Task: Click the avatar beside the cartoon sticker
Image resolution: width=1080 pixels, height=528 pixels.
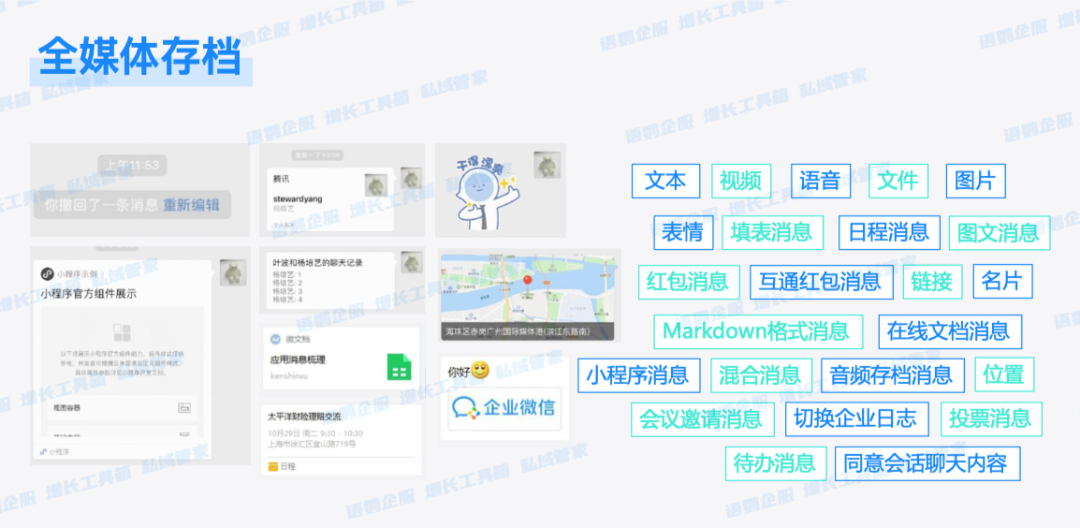Action: coord(545,165)
